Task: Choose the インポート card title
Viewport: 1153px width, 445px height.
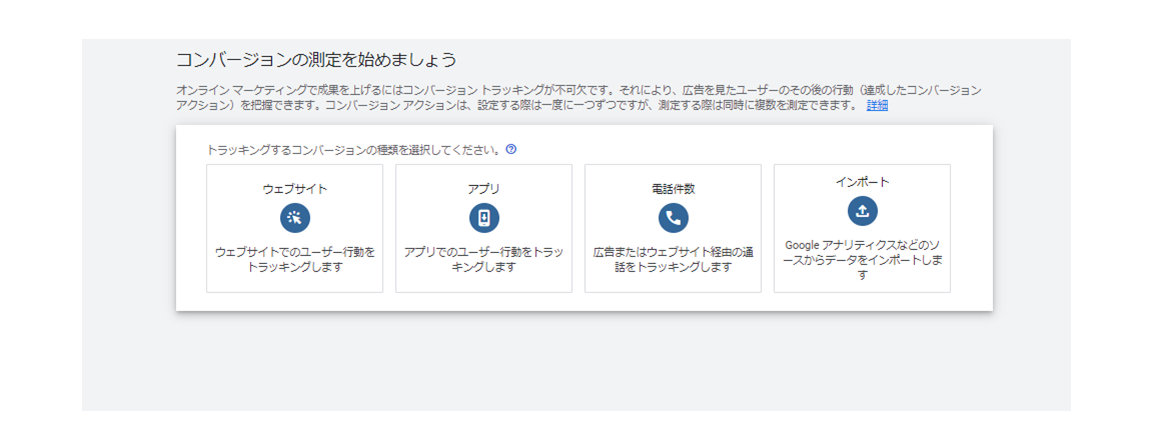Action: tap(862, 182)
